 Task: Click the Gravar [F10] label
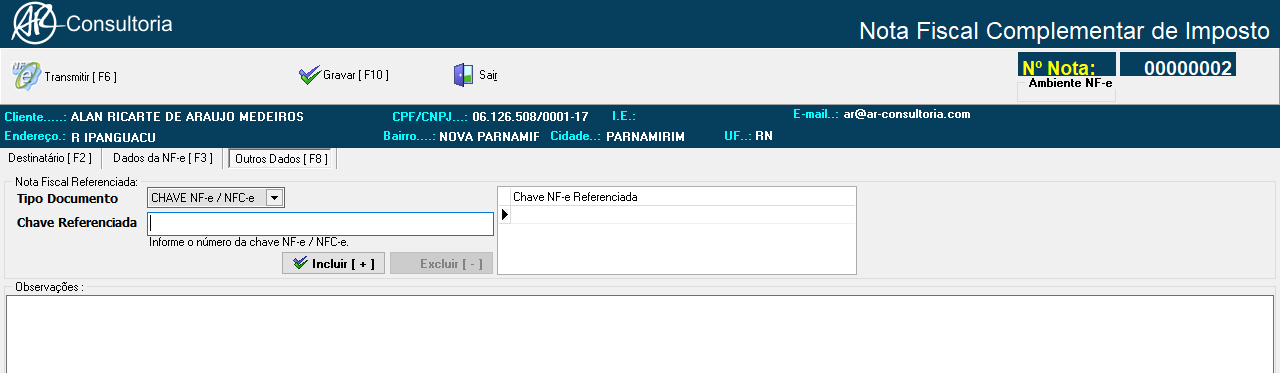(356, 75)
